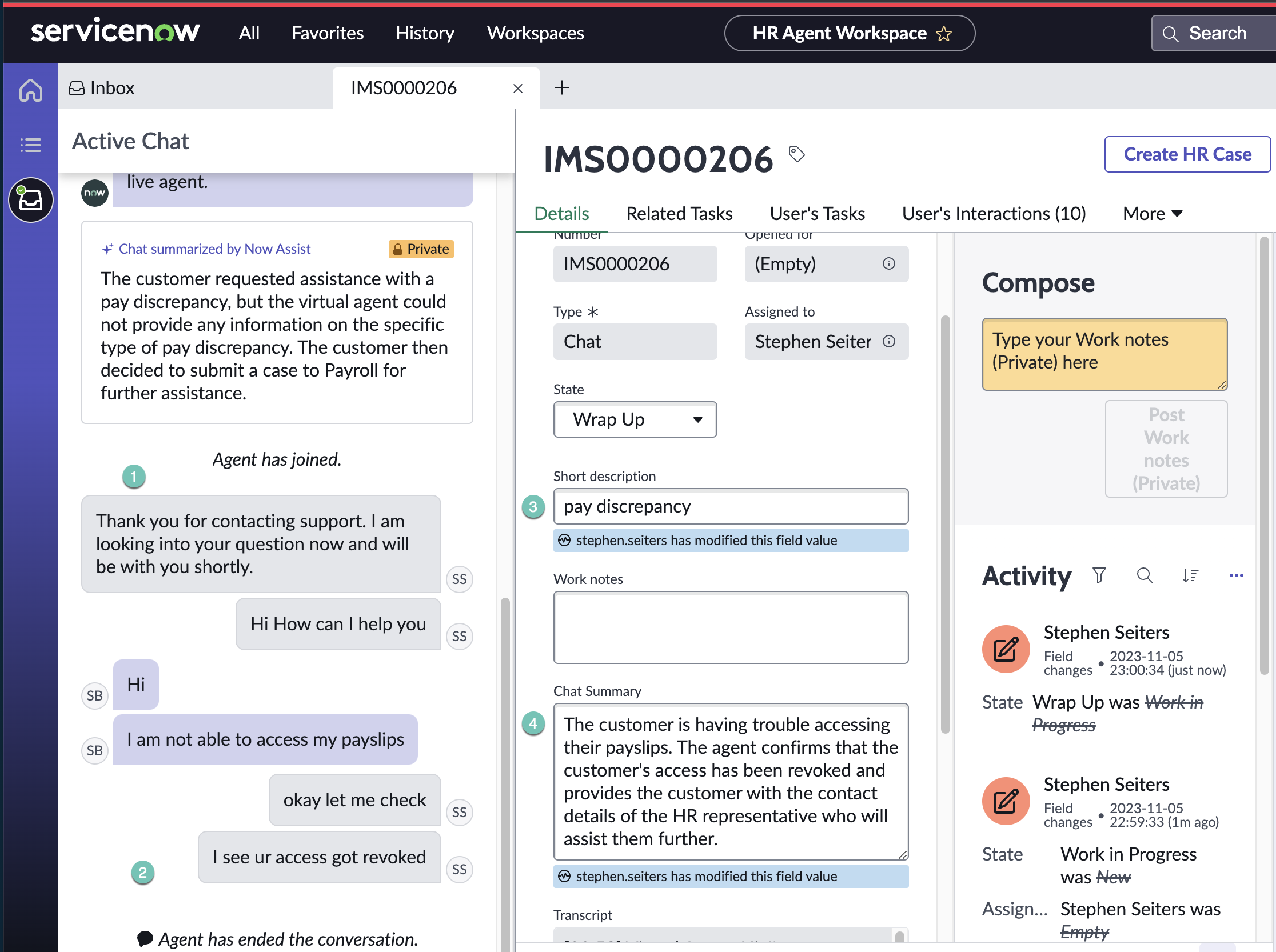Open the Workspaces menu

click(x=536, y=33)
